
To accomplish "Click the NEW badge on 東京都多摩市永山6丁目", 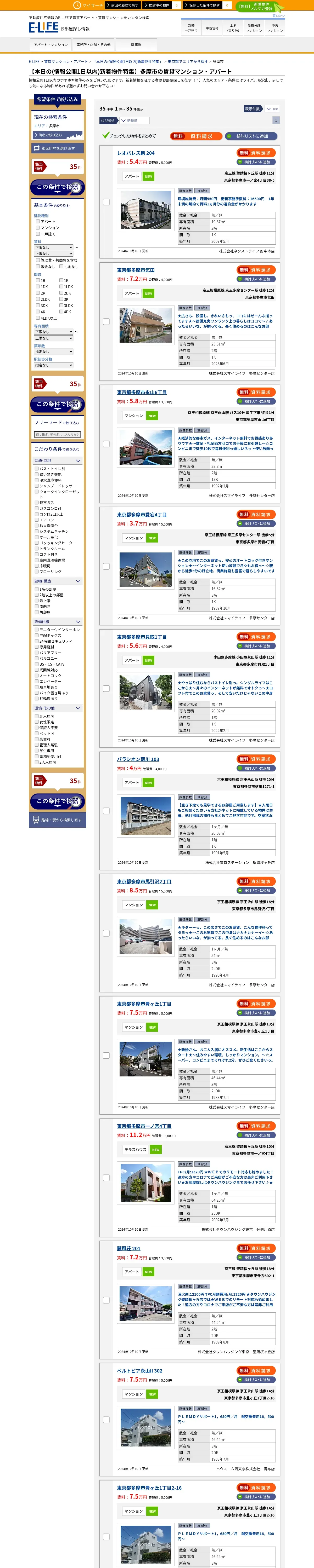I will tap(152, 416).
